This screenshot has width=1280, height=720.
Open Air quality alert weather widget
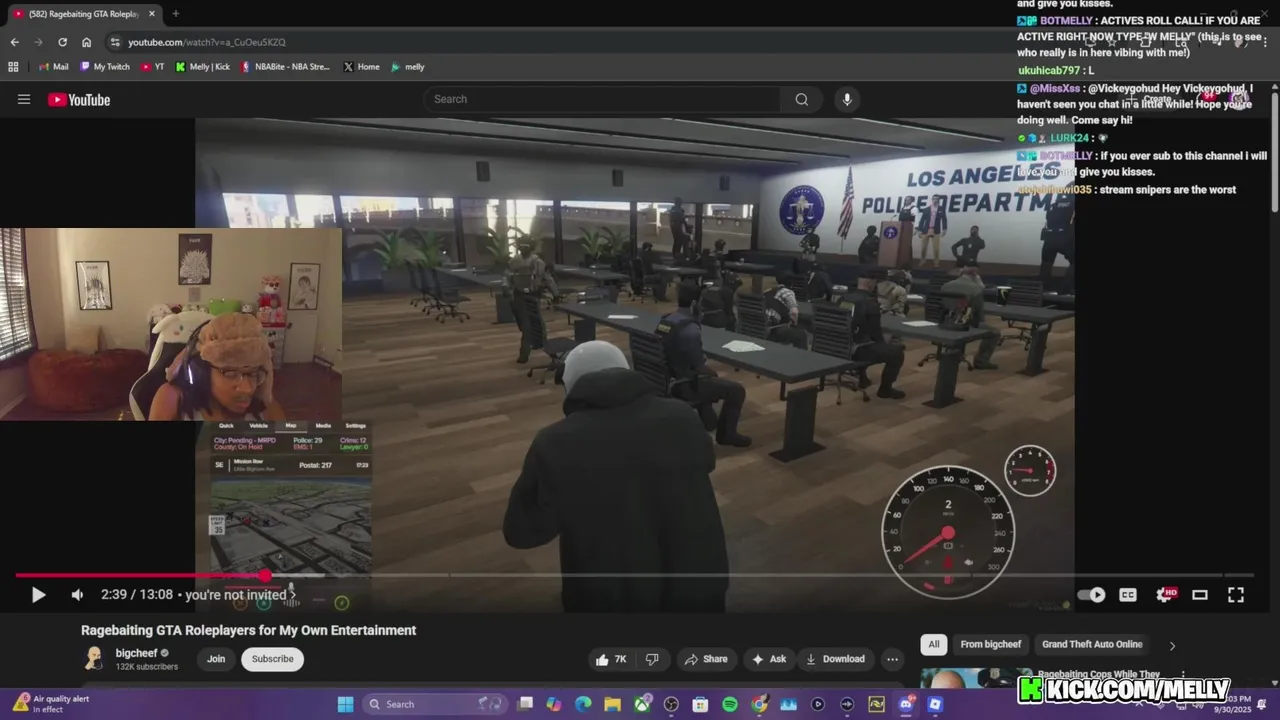pyautogui.click(x=52, y=704)
